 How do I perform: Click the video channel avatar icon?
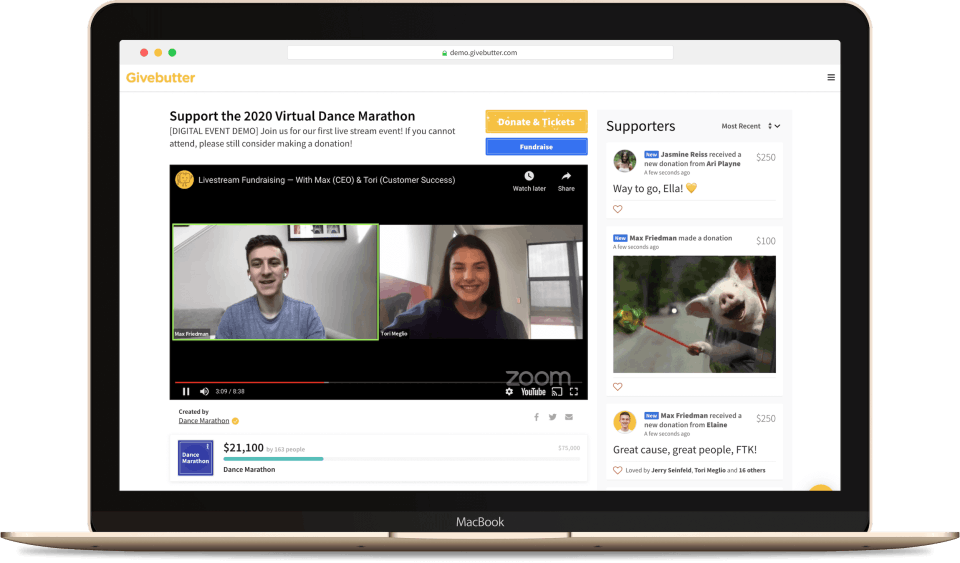tap(184, 180)
